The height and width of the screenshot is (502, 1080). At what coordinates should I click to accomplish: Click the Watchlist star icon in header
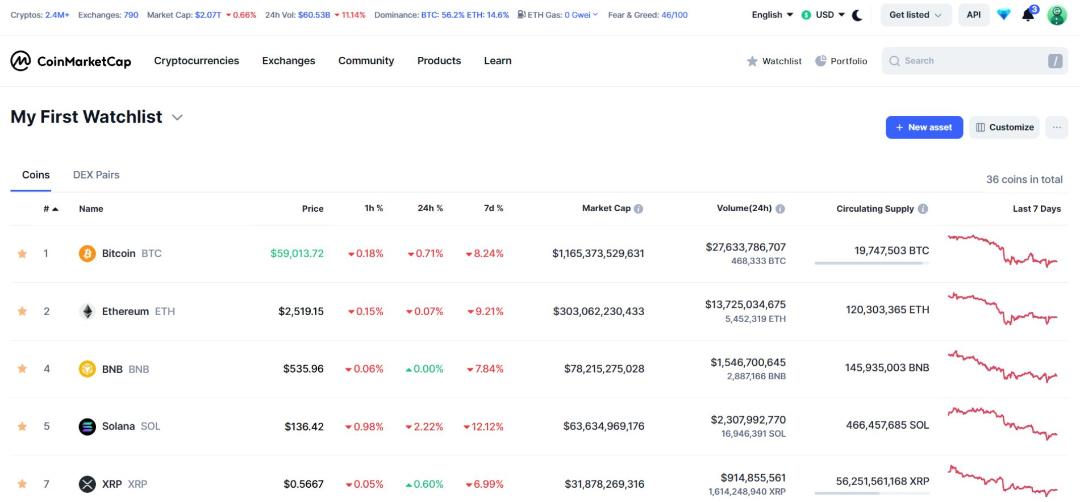point(752,61)
